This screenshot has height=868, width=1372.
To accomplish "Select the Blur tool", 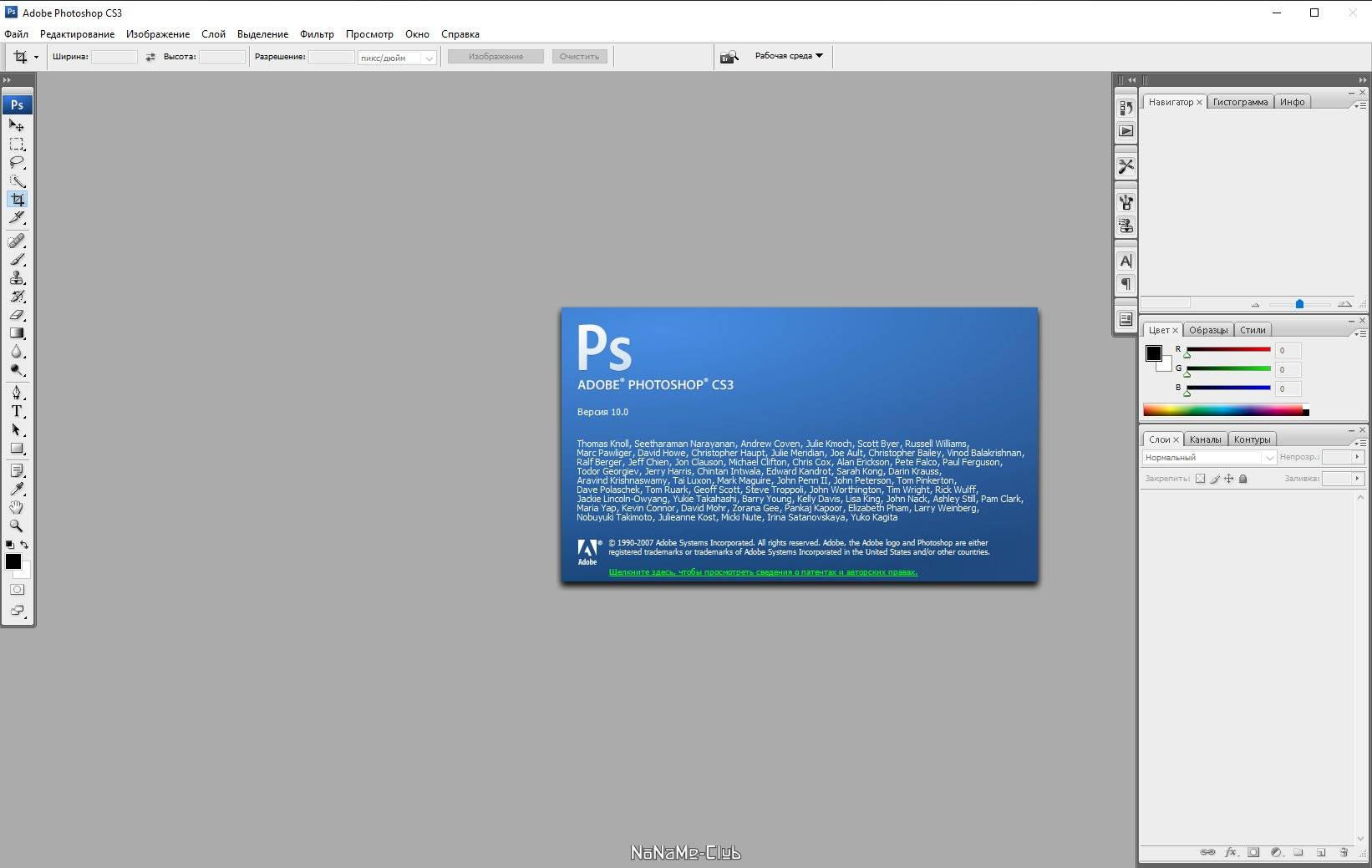I will click(17, 351).
